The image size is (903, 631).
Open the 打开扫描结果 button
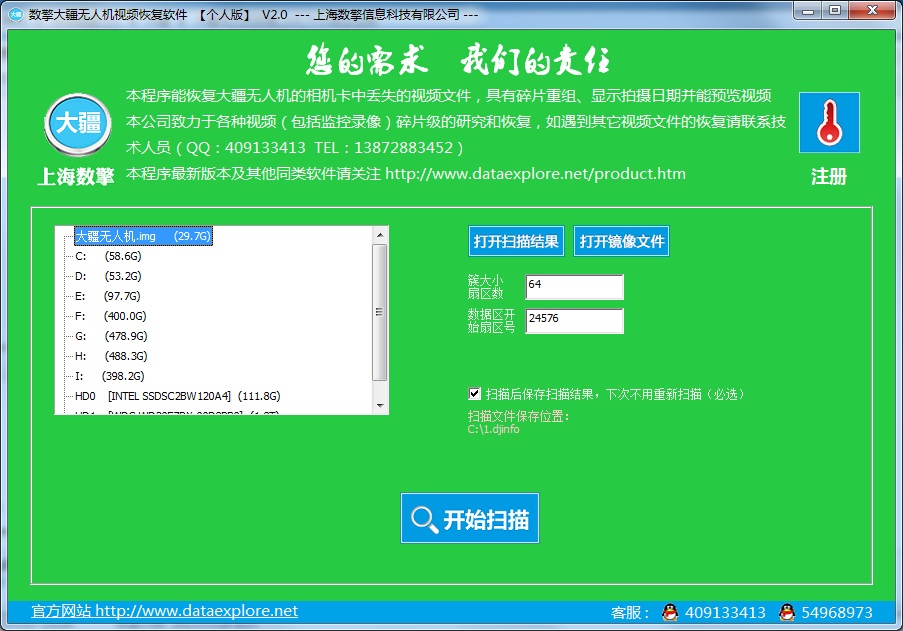click(516, 241)
